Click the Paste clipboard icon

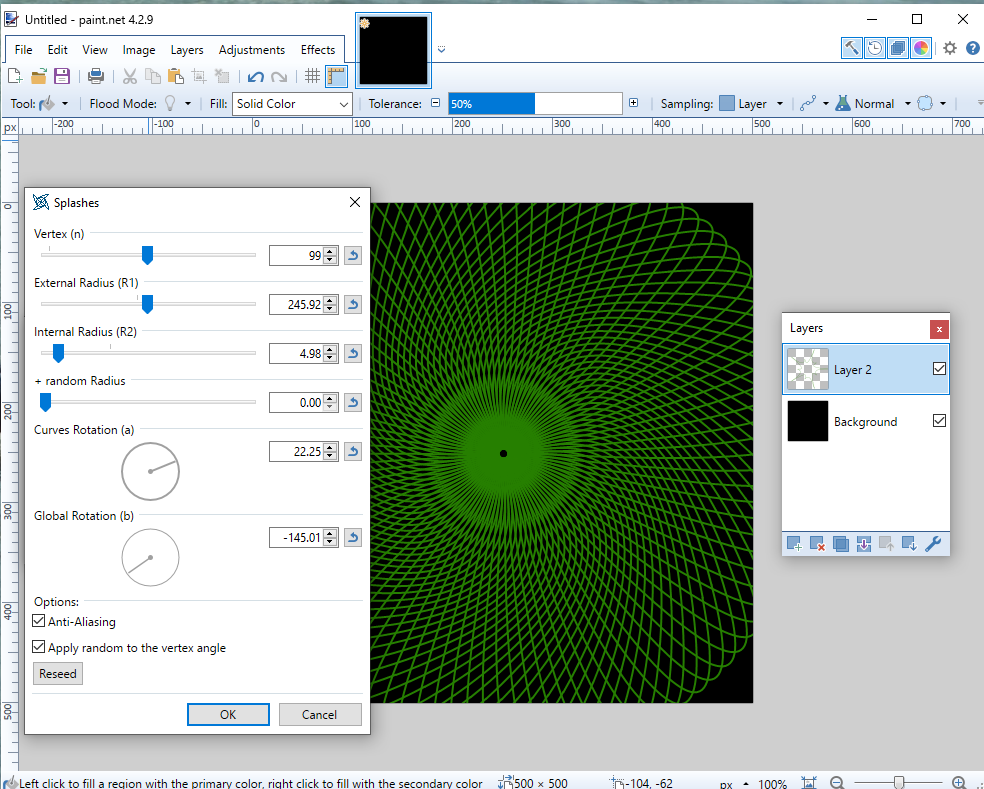pyautogui.click(x=176, y=77)
